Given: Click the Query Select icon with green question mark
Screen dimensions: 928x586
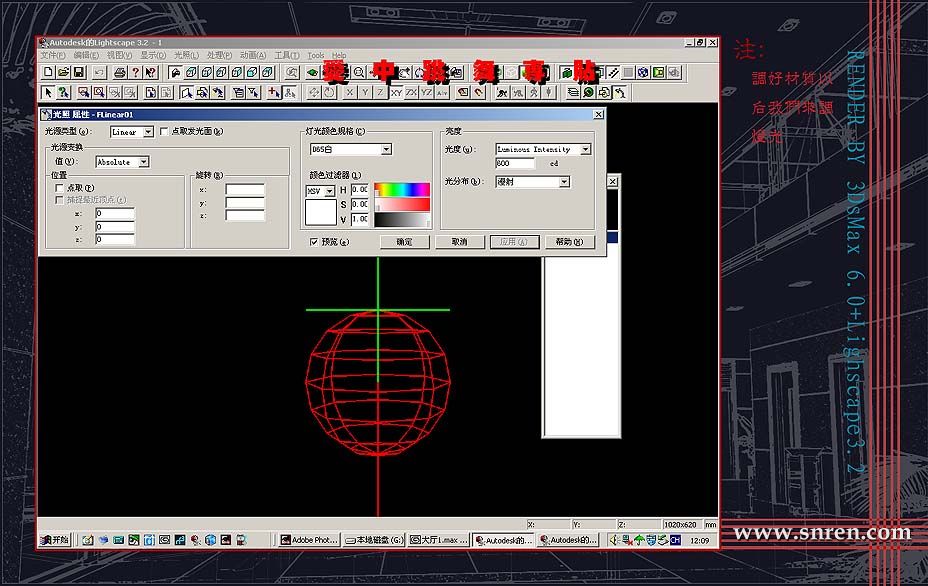Looking at the screenshot, I should pyautogui.click(x=63, y=92).
